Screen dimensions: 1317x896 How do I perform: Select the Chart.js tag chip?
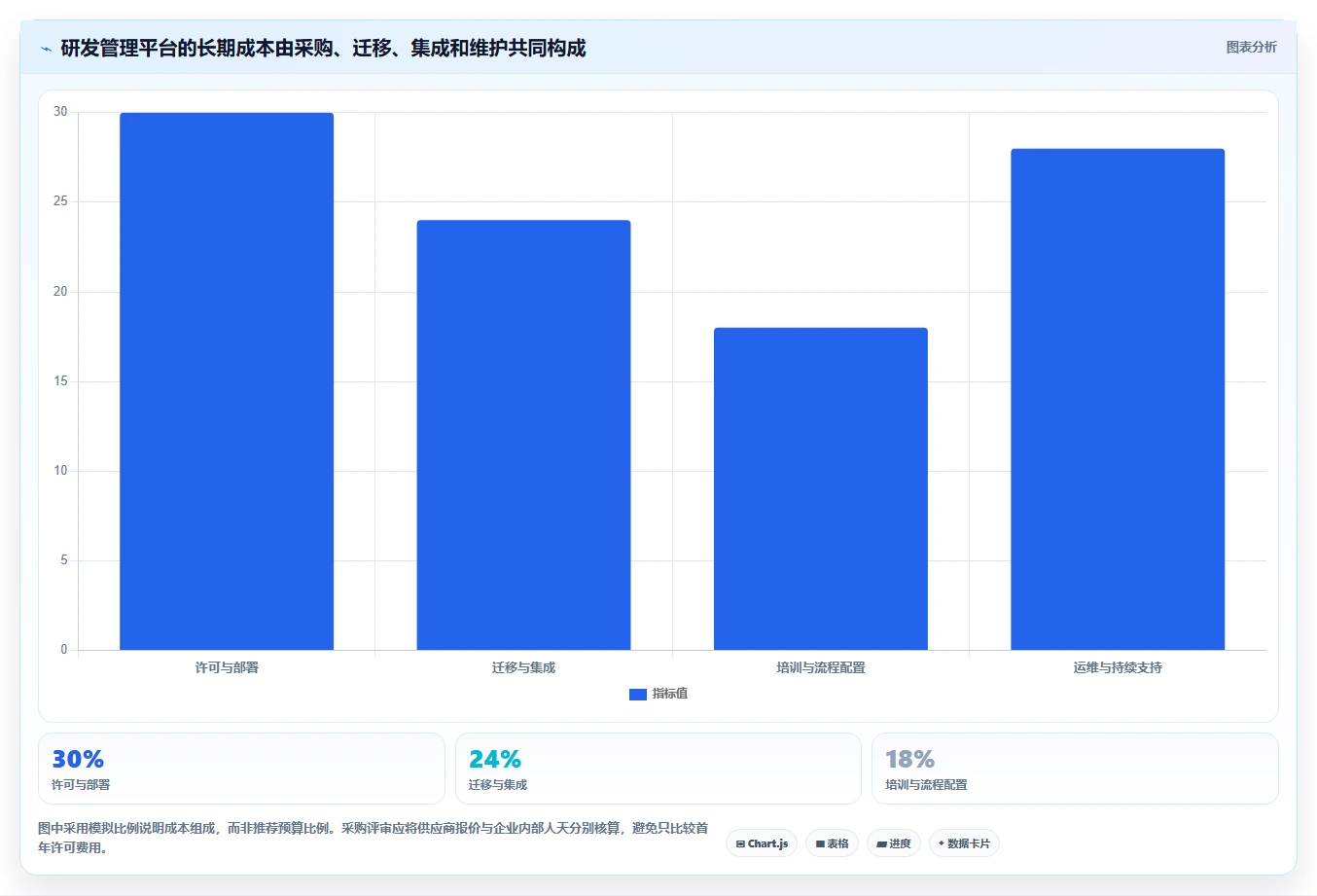tap(762, 843)
